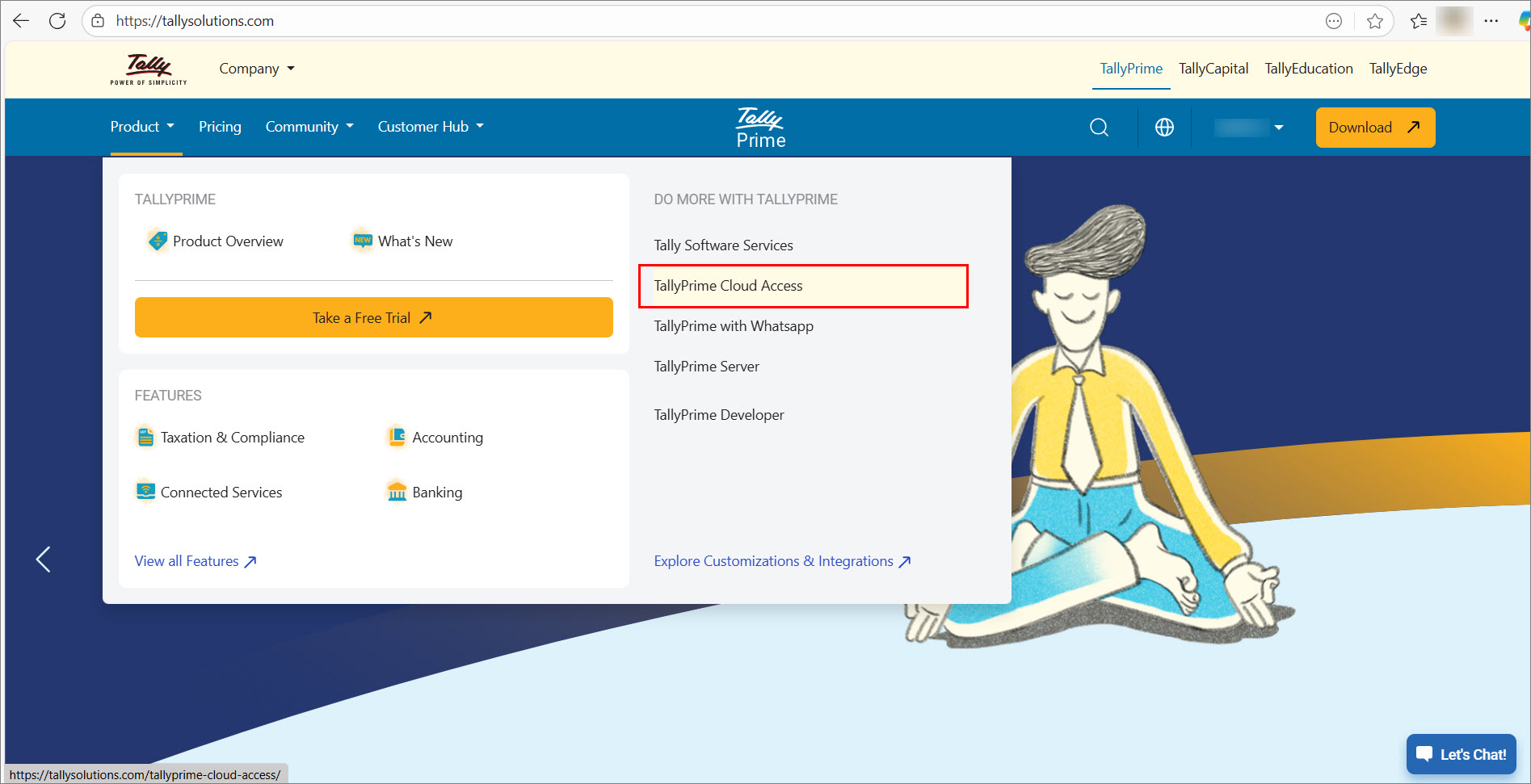Expand the Company dropdown
Image resolution: width=1531 pixels, height=784 pixels.
click(x=257, y=69)
